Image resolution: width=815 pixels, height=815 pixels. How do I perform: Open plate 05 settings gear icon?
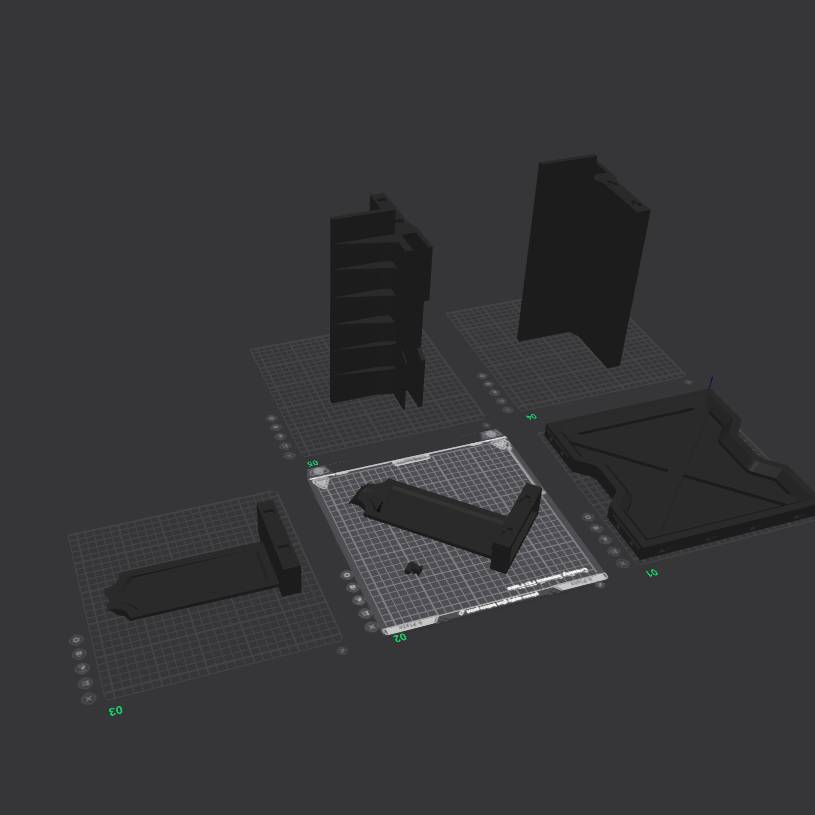[271, 418]
